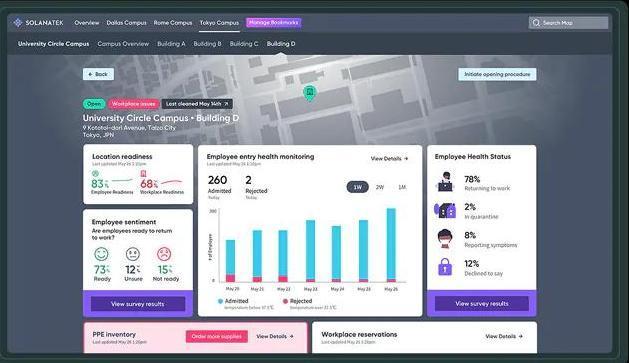Open View Details in entry health monitoring
This screenshot has height=363, width=629.
389,159
